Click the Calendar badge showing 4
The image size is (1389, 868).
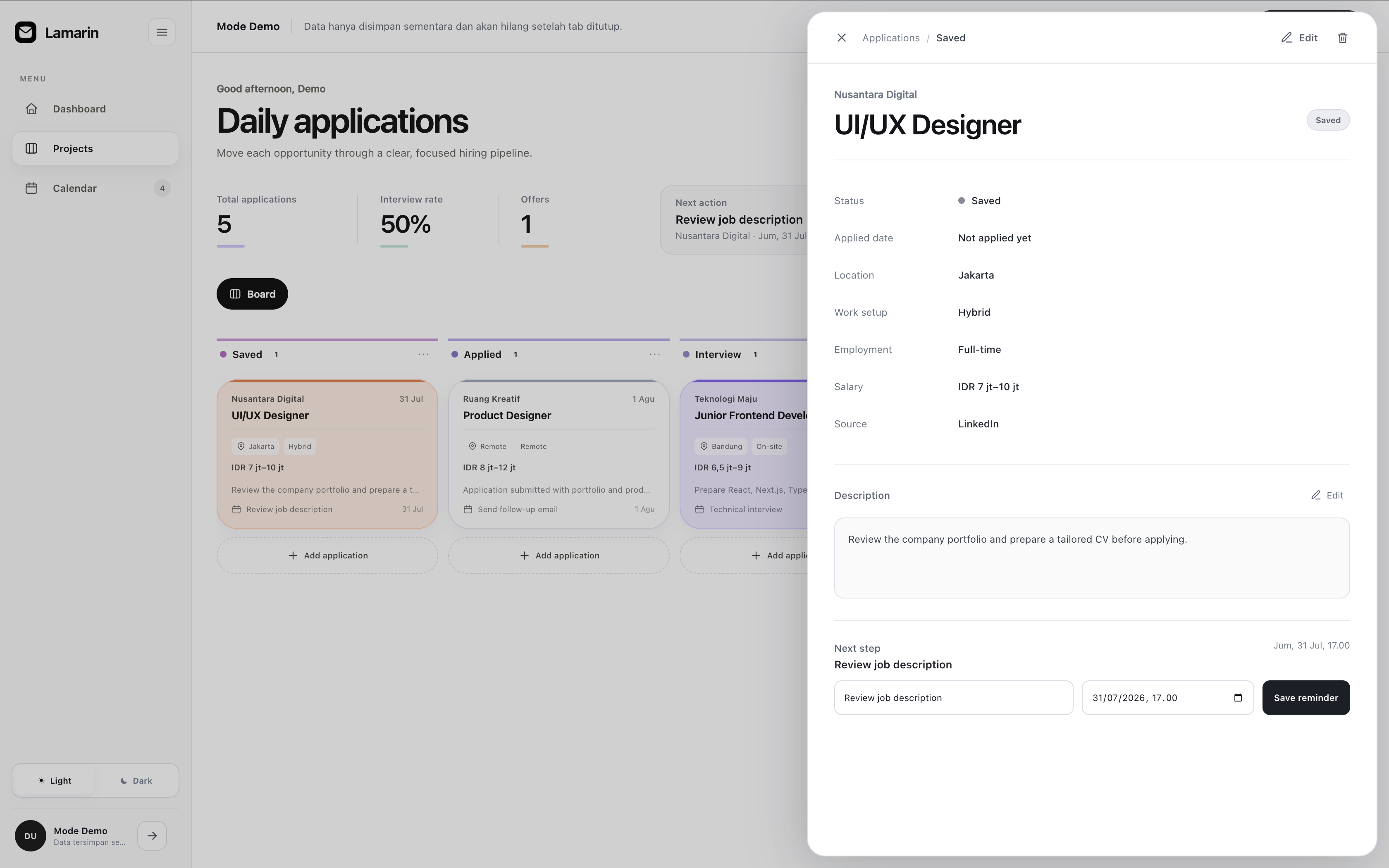(162, 188)
